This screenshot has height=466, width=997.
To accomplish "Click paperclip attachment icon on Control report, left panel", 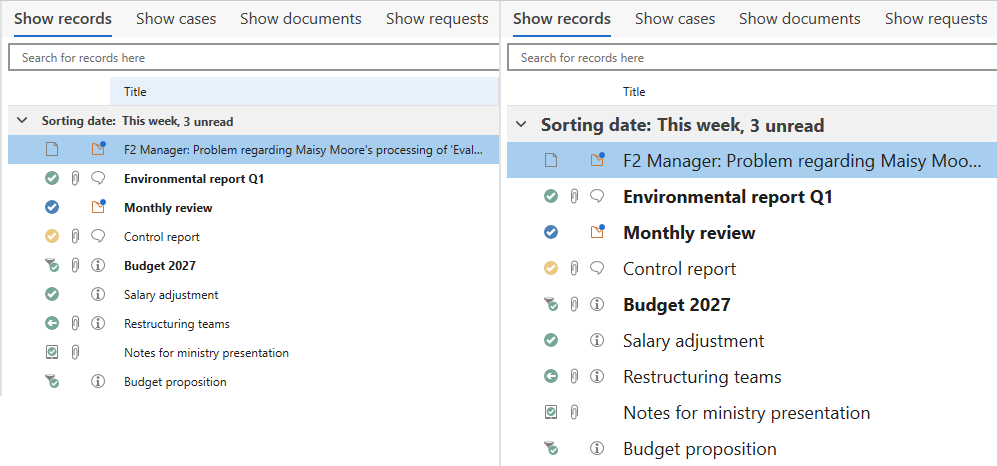I will click(75, 237).
